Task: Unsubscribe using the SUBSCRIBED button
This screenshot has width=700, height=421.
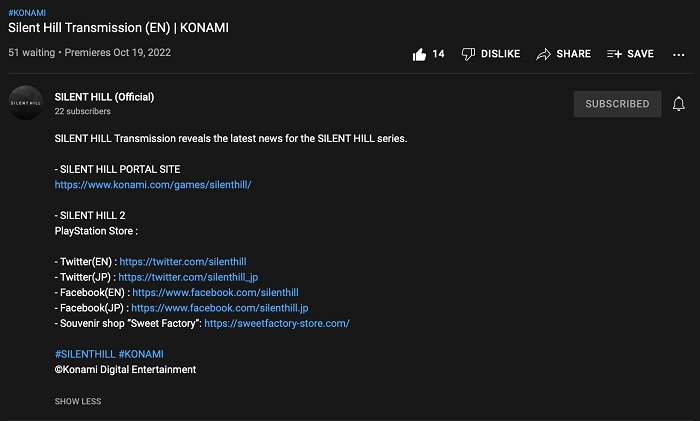Action: coord(617,104)
